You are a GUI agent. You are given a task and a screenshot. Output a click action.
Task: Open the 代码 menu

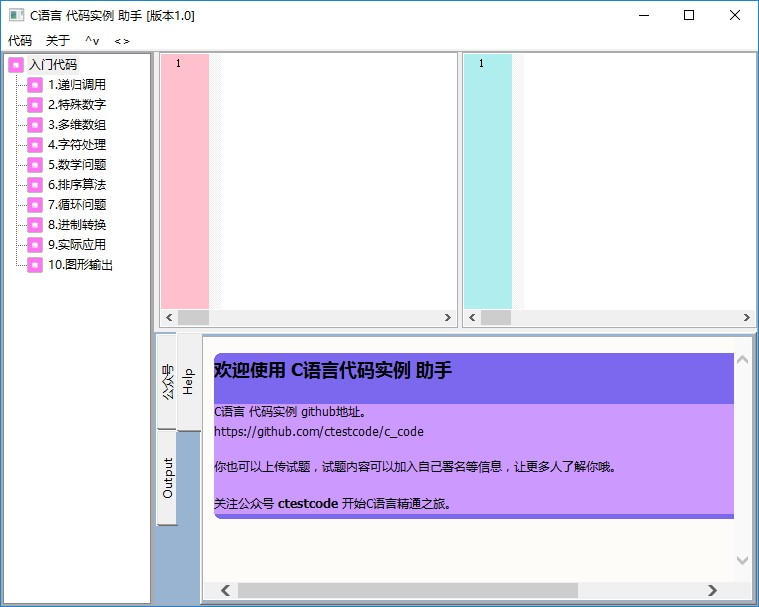pyautogui.click(x=20, y=41)
